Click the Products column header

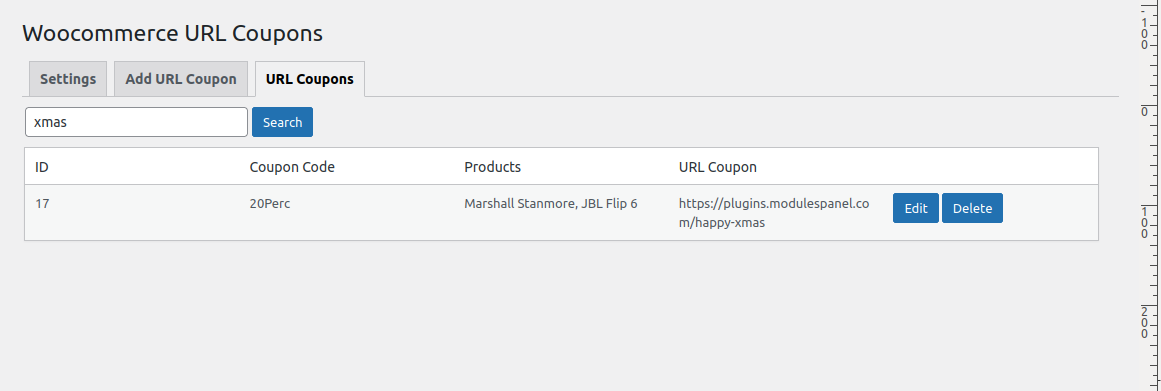coord(492,167)
